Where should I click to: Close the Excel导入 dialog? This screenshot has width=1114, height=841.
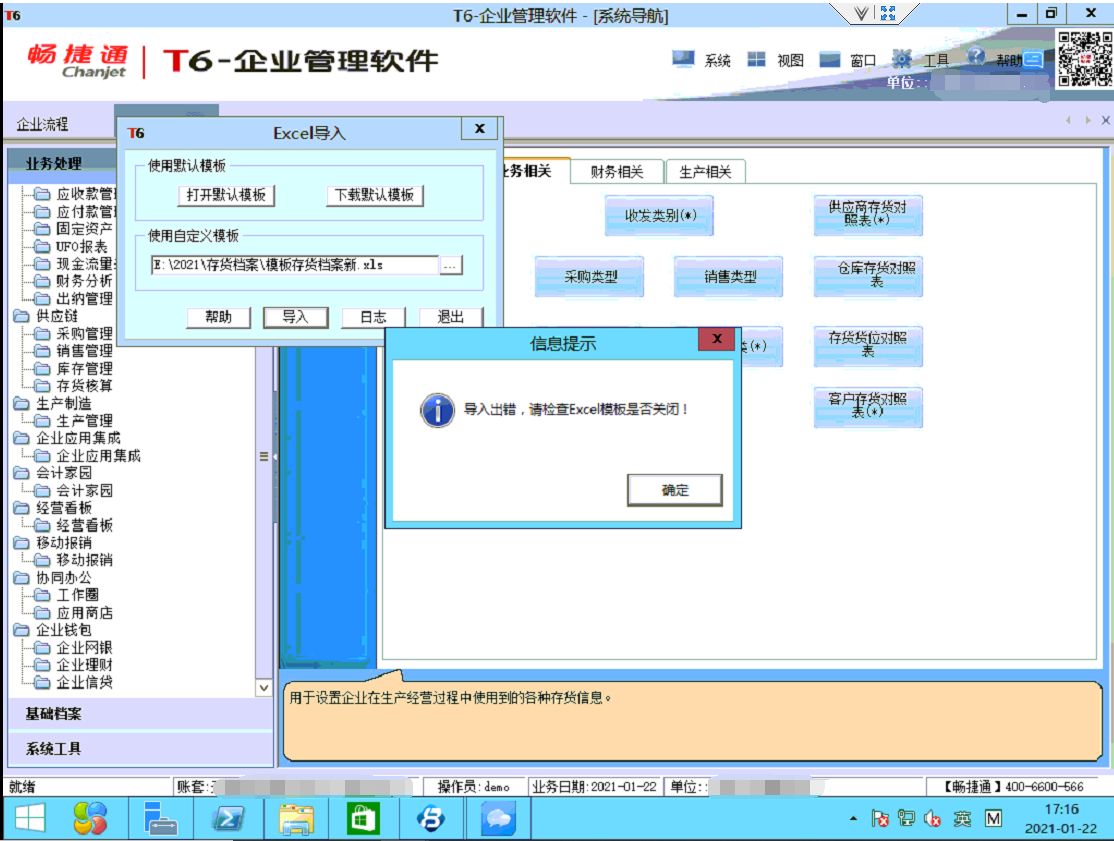(480, 129)
